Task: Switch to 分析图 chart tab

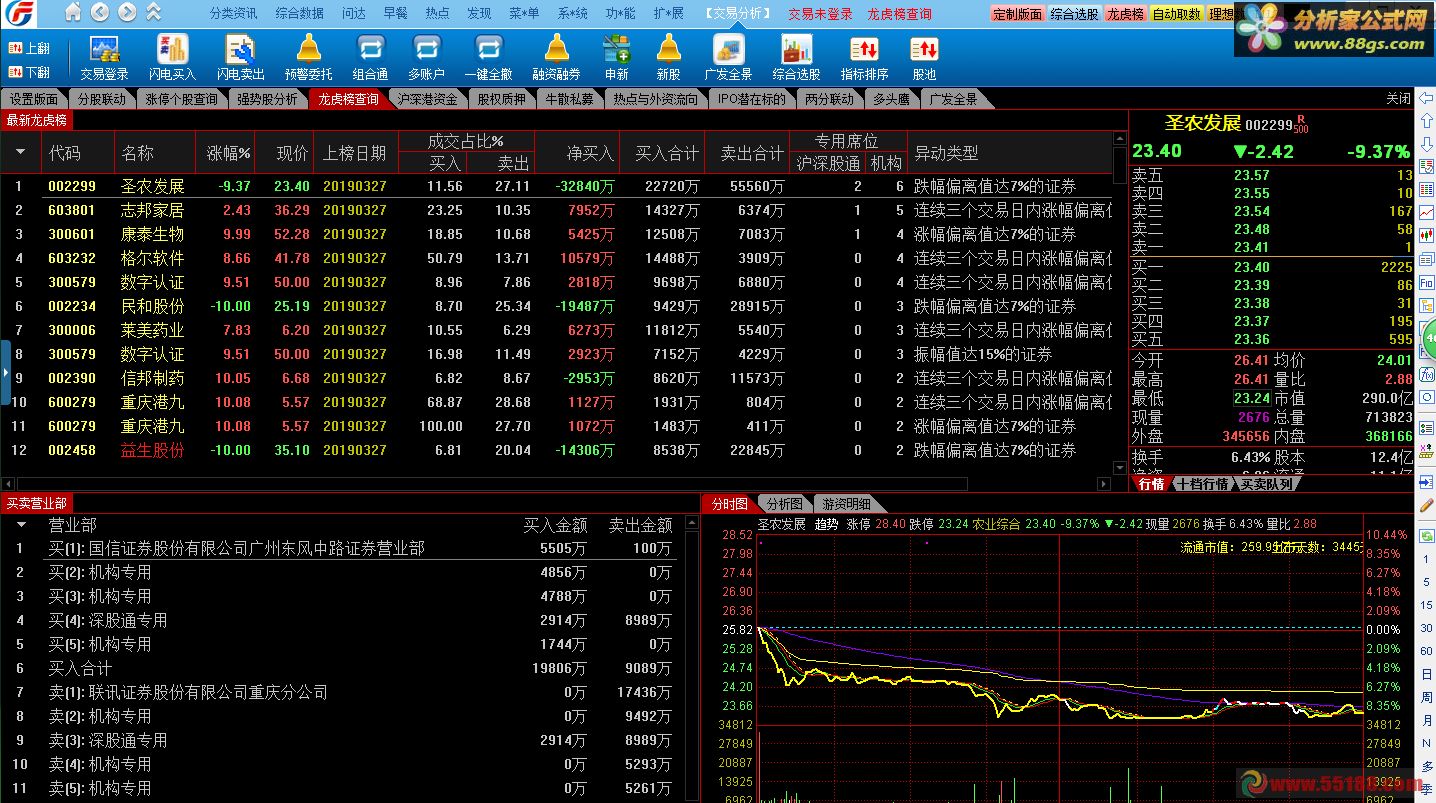Action: (x=785, y=504)
